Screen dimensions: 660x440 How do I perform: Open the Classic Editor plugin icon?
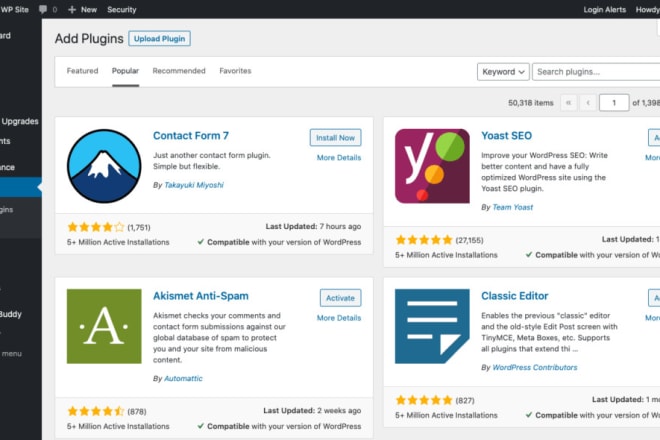pyautogui.click(x=432, y=326)
